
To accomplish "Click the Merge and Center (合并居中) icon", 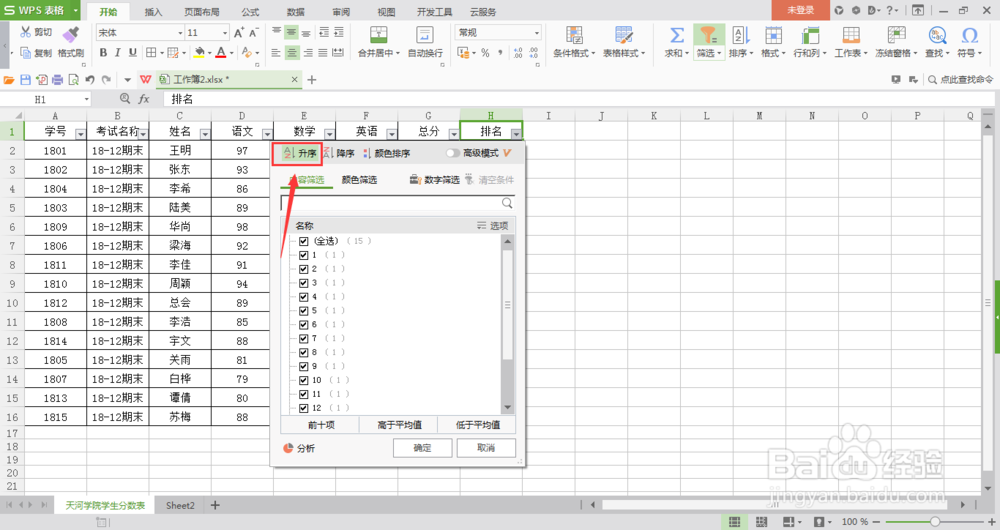I will click(379, 34).
